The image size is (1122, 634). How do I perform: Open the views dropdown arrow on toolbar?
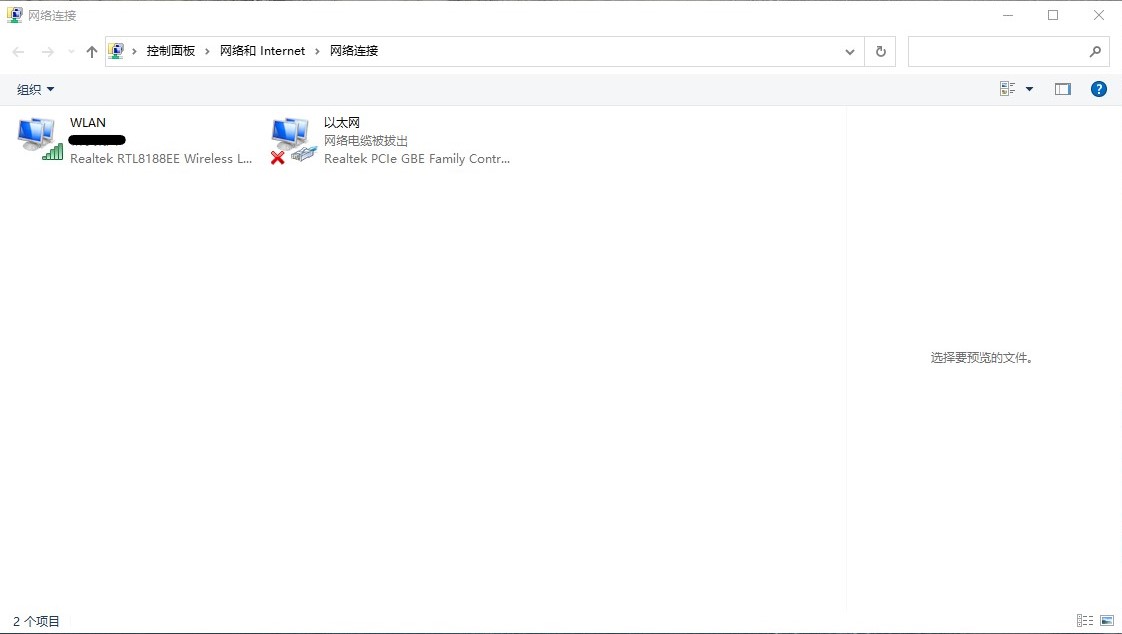coord(1028,88)
